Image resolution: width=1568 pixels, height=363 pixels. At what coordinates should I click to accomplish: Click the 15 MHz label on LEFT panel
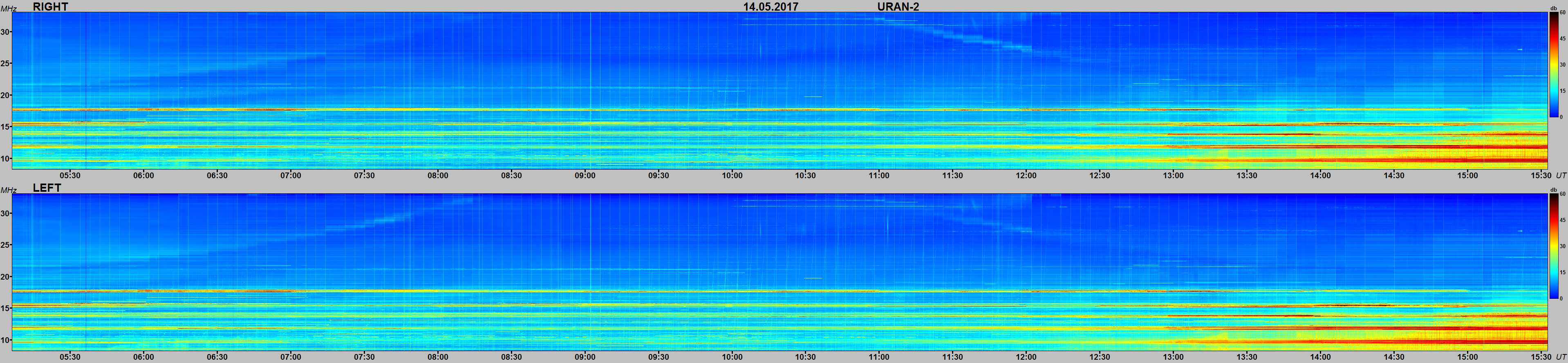click(x=5, y=308)
